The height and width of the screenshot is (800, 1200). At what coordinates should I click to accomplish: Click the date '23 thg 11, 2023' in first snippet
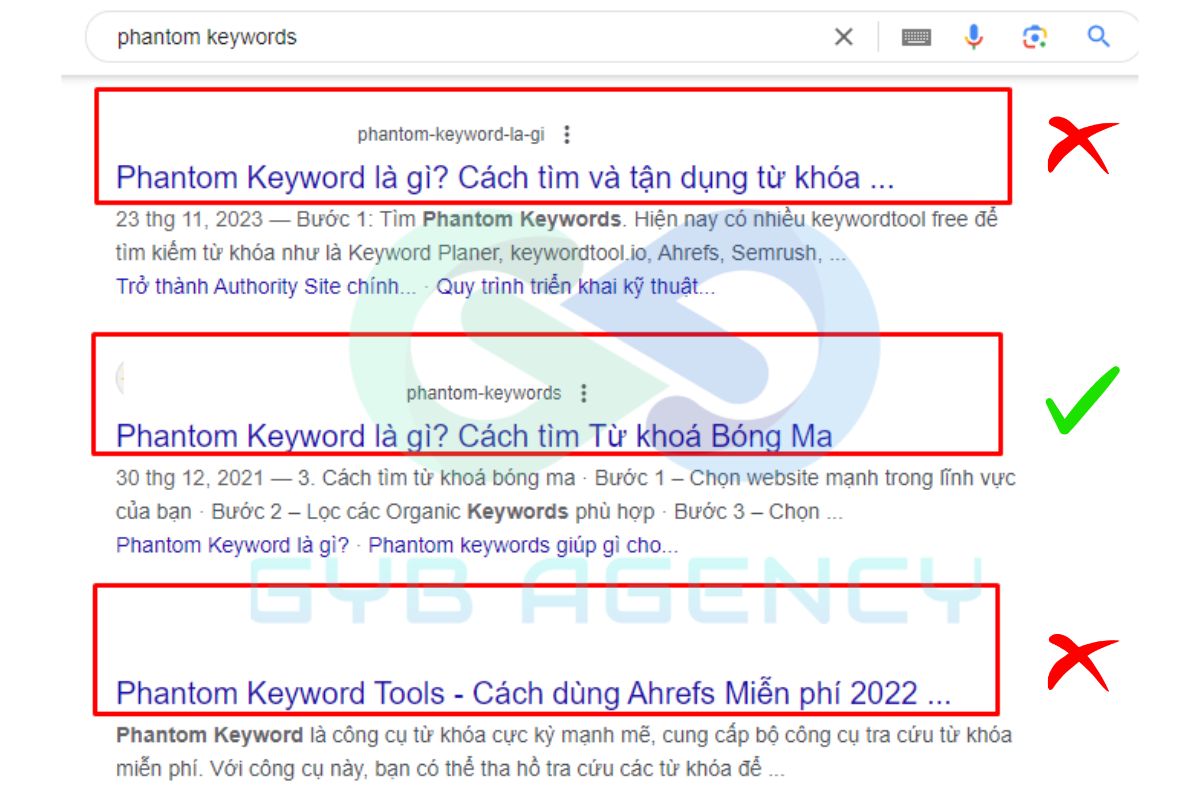tap(190, 219)
